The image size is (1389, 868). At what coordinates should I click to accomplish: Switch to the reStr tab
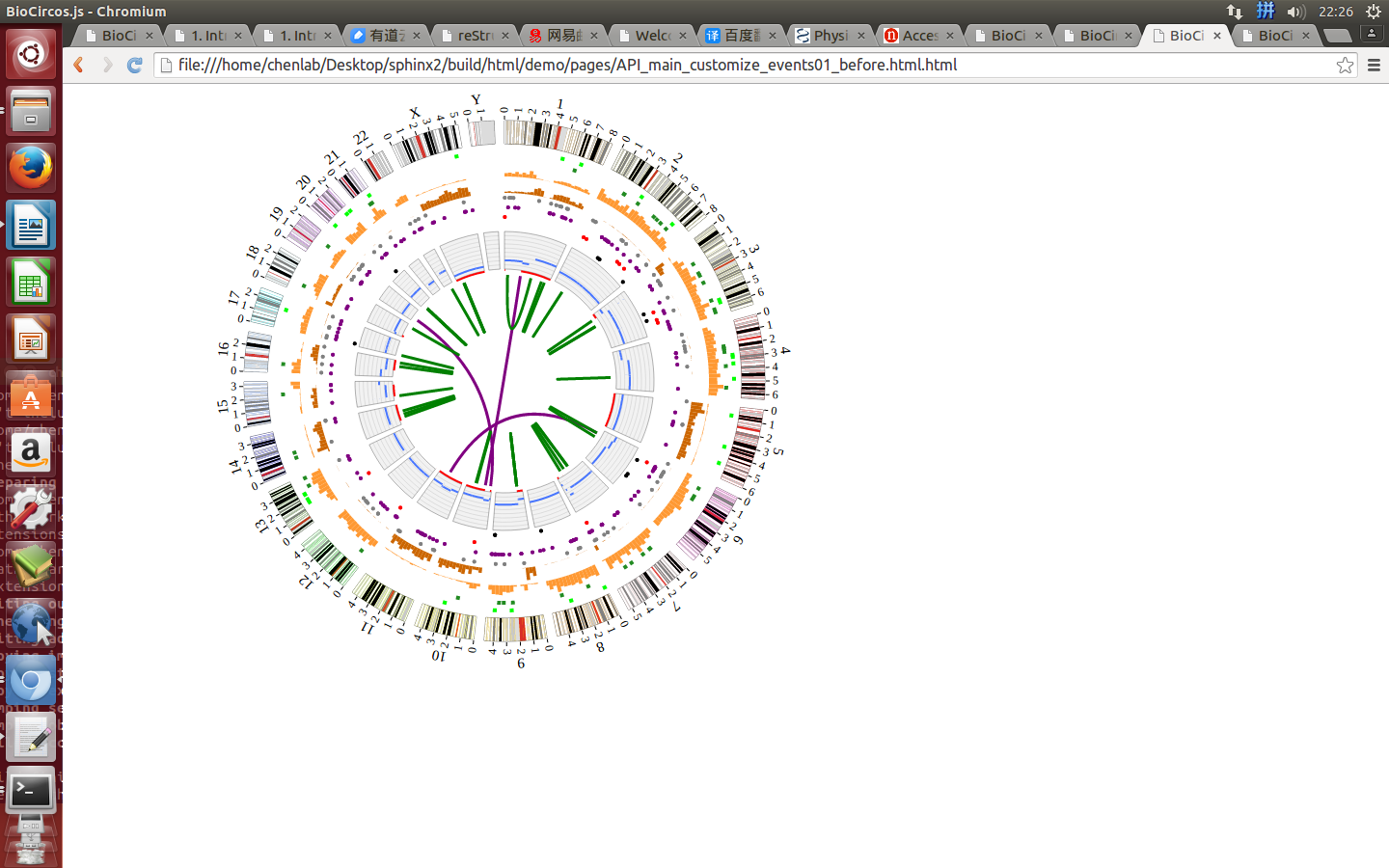[475, 35]
